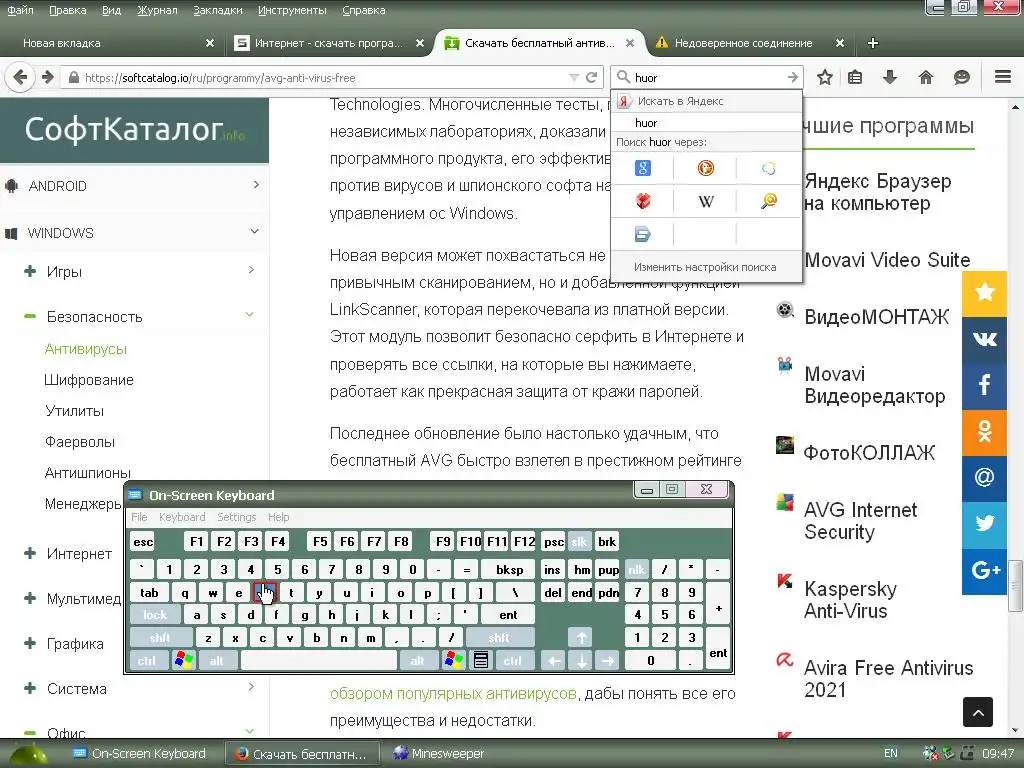Open the Антивирусы sidebar link

pyautogui.click(x=86, y=349)
